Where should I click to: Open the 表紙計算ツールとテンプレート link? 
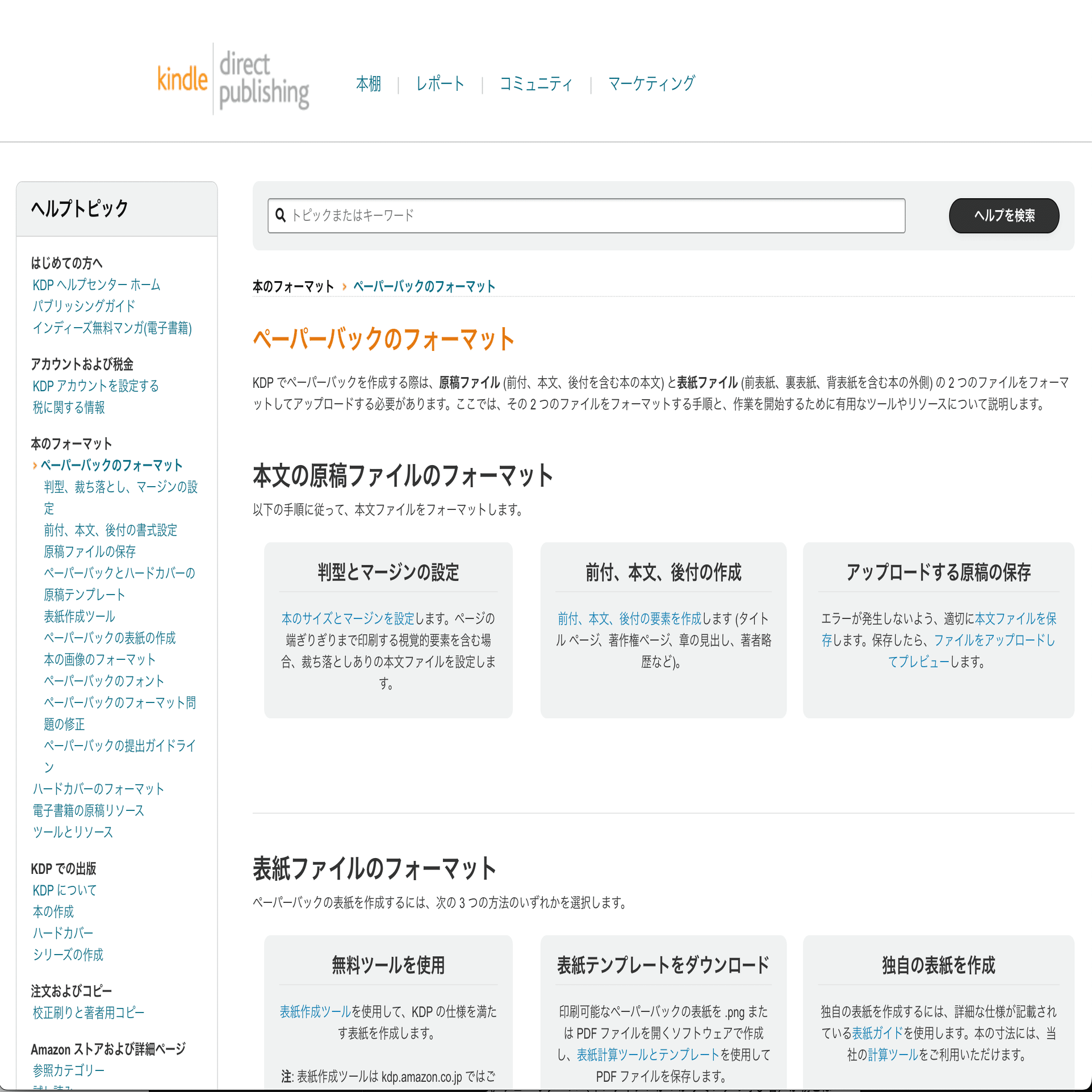click(x=648, y=1055)
